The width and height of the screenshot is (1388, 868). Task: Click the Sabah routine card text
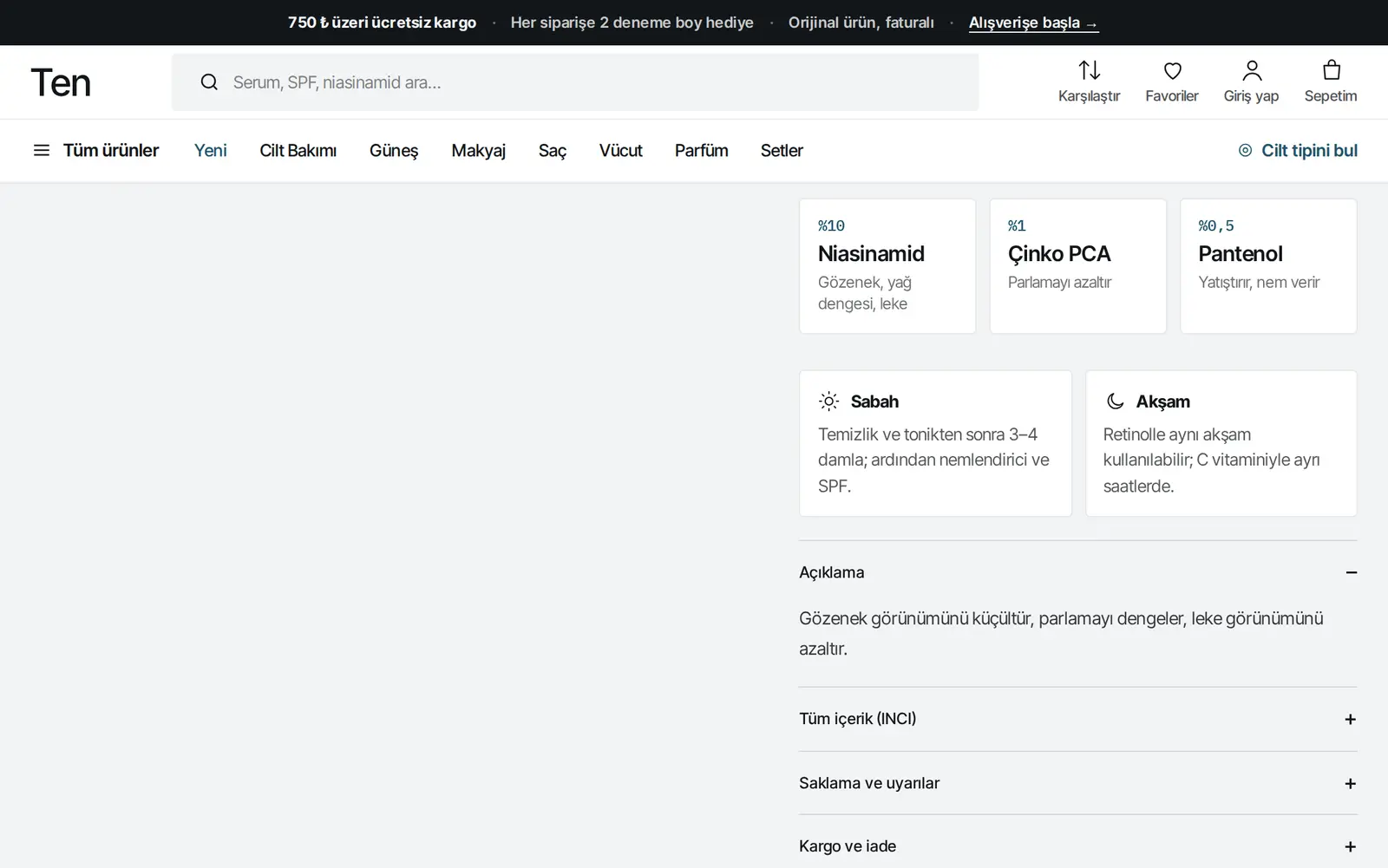933,460
